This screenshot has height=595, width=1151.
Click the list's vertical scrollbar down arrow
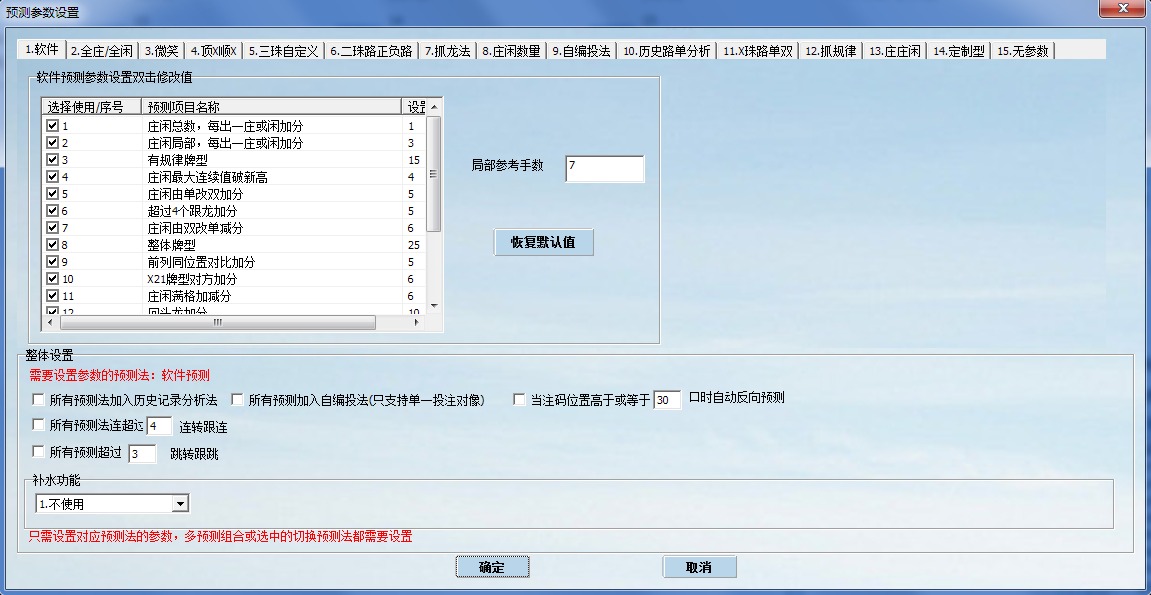[x=433, y=304]
